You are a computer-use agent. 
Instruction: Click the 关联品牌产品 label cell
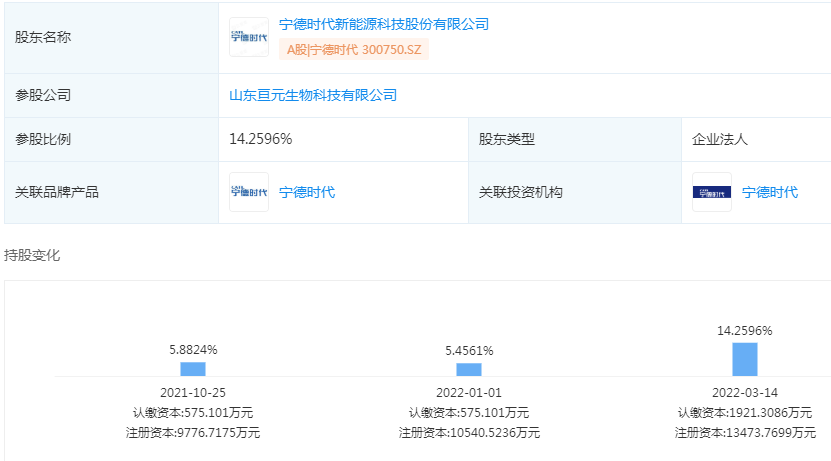tap(111, 192)
